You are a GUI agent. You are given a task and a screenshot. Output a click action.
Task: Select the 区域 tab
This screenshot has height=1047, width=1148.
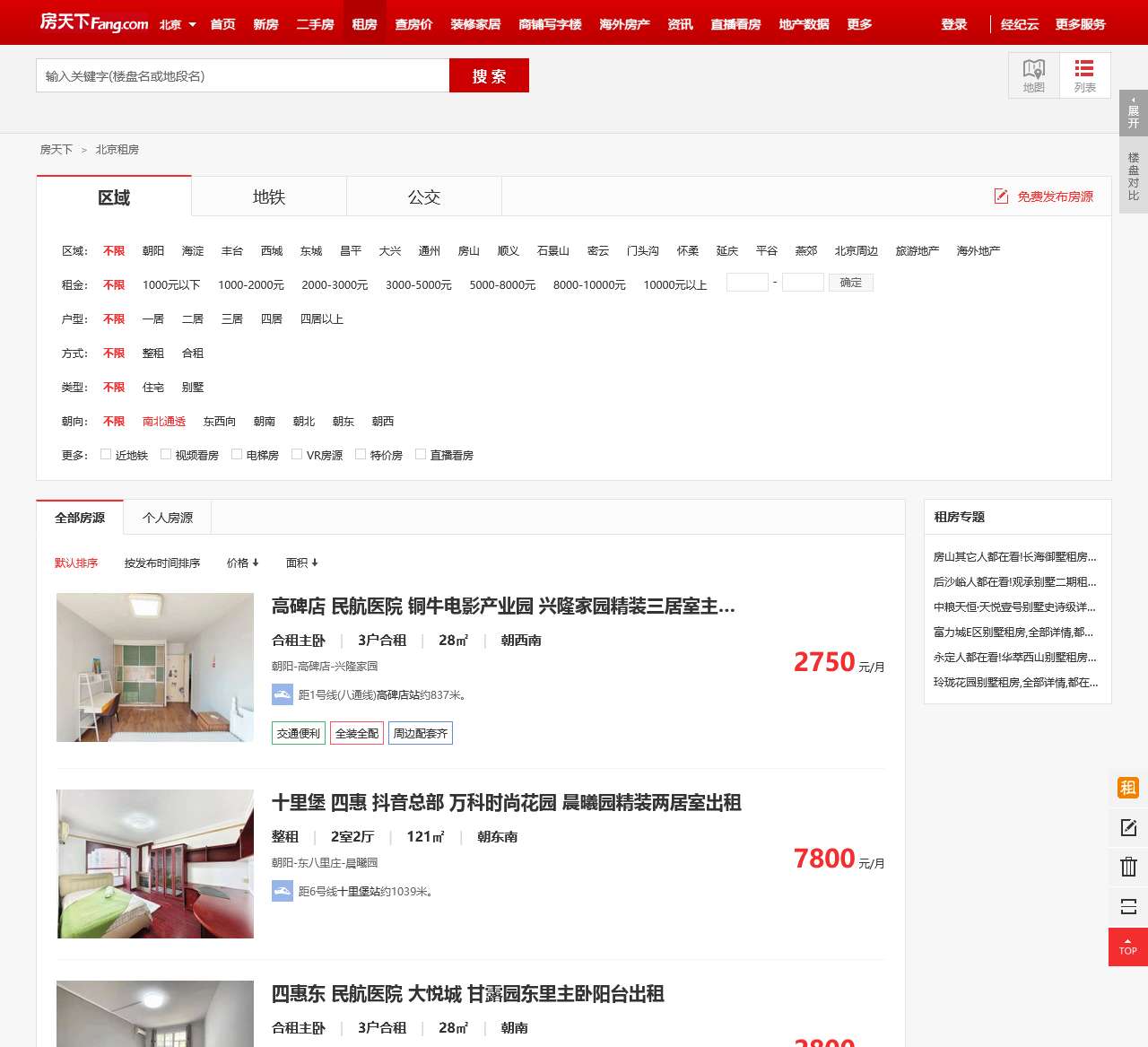(x=114, y=196)
